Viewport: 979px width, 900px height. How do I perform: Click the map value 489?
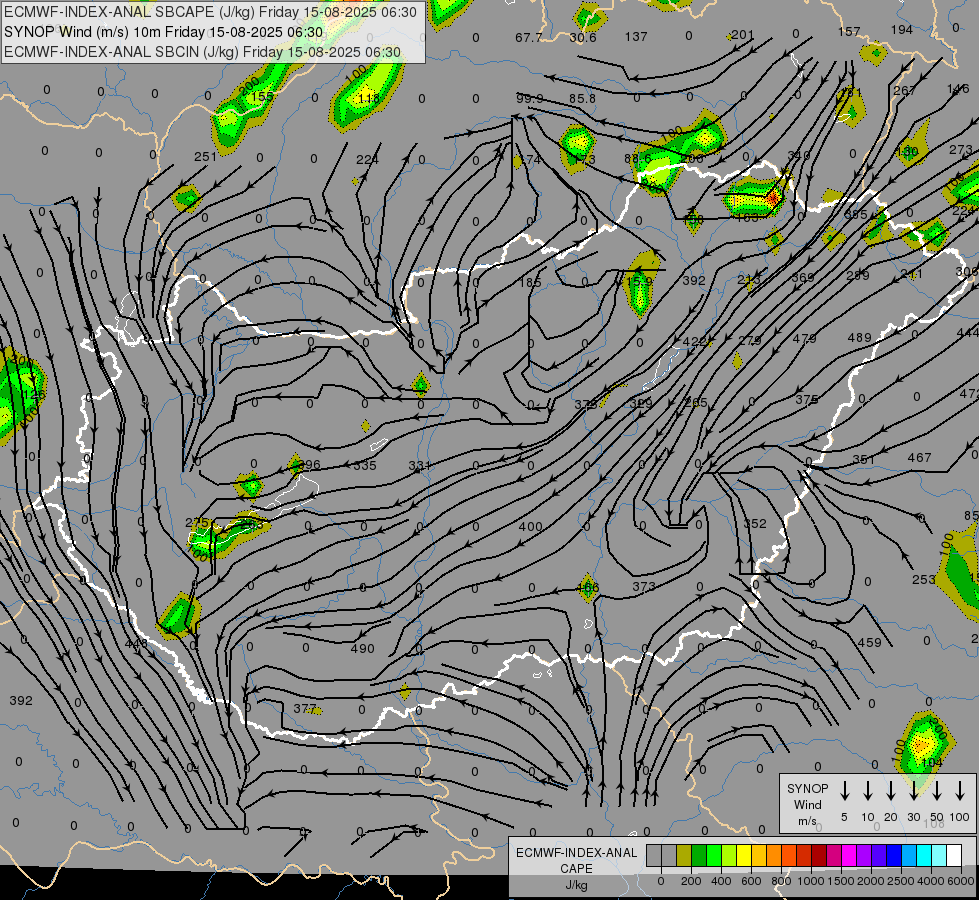tap(859, 337)
